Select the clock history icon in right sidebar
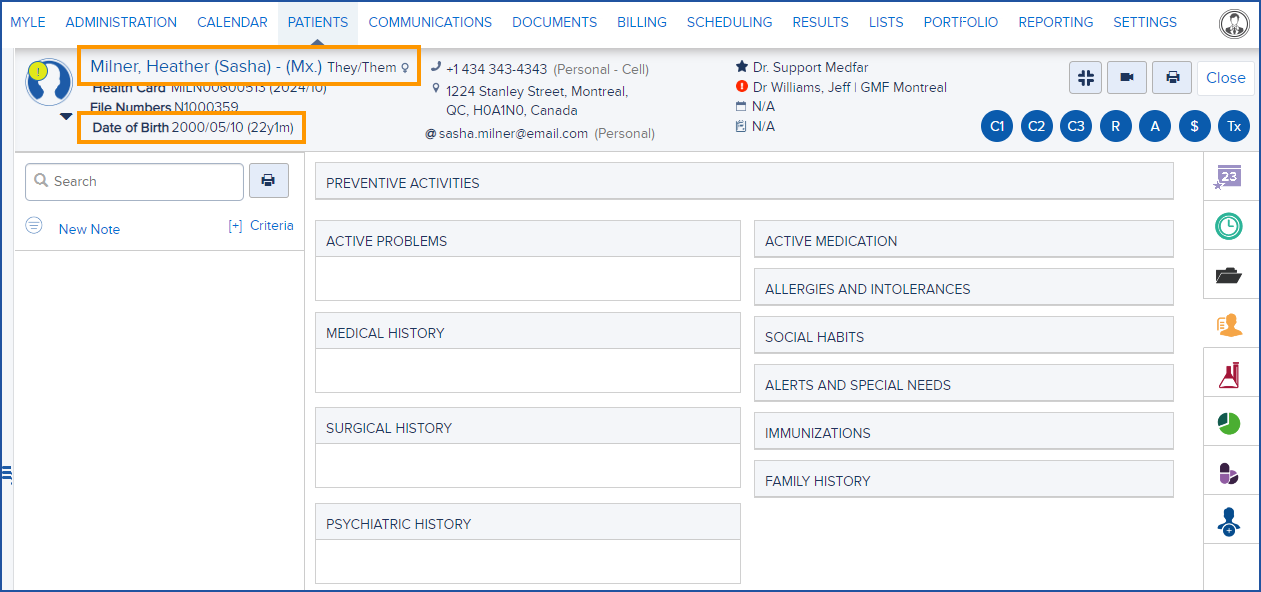 tap(1231, 225)
